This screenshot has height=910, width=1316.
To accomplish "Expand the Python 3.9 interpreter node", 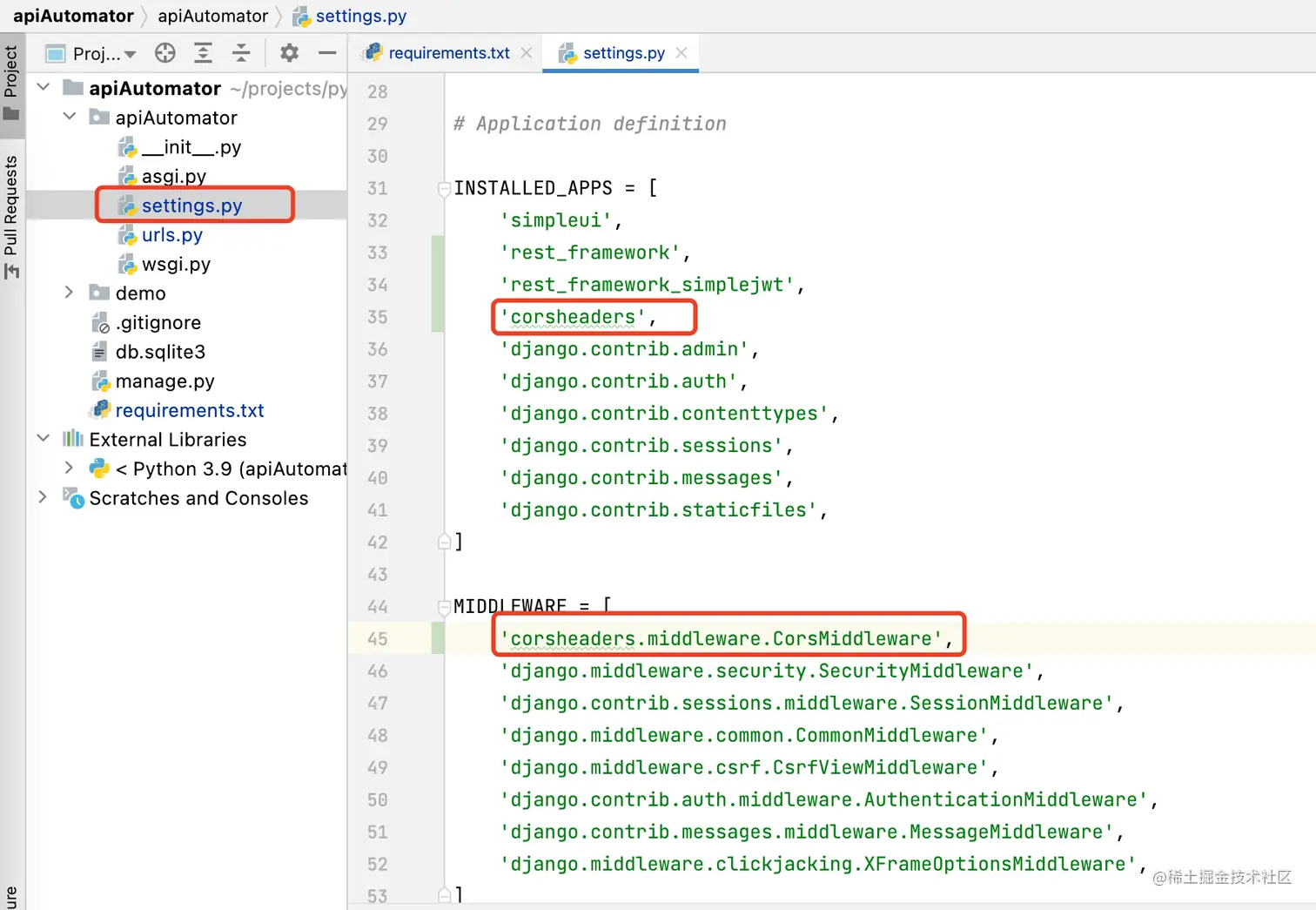I will point(70,468).
